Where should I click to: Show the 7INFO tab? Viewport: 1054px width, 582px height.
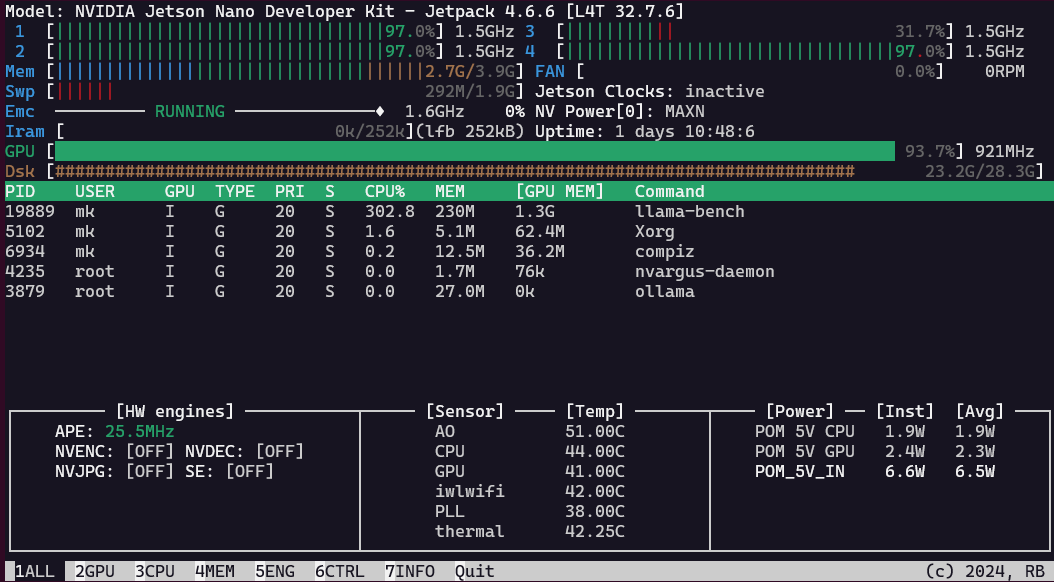(410, 571)
